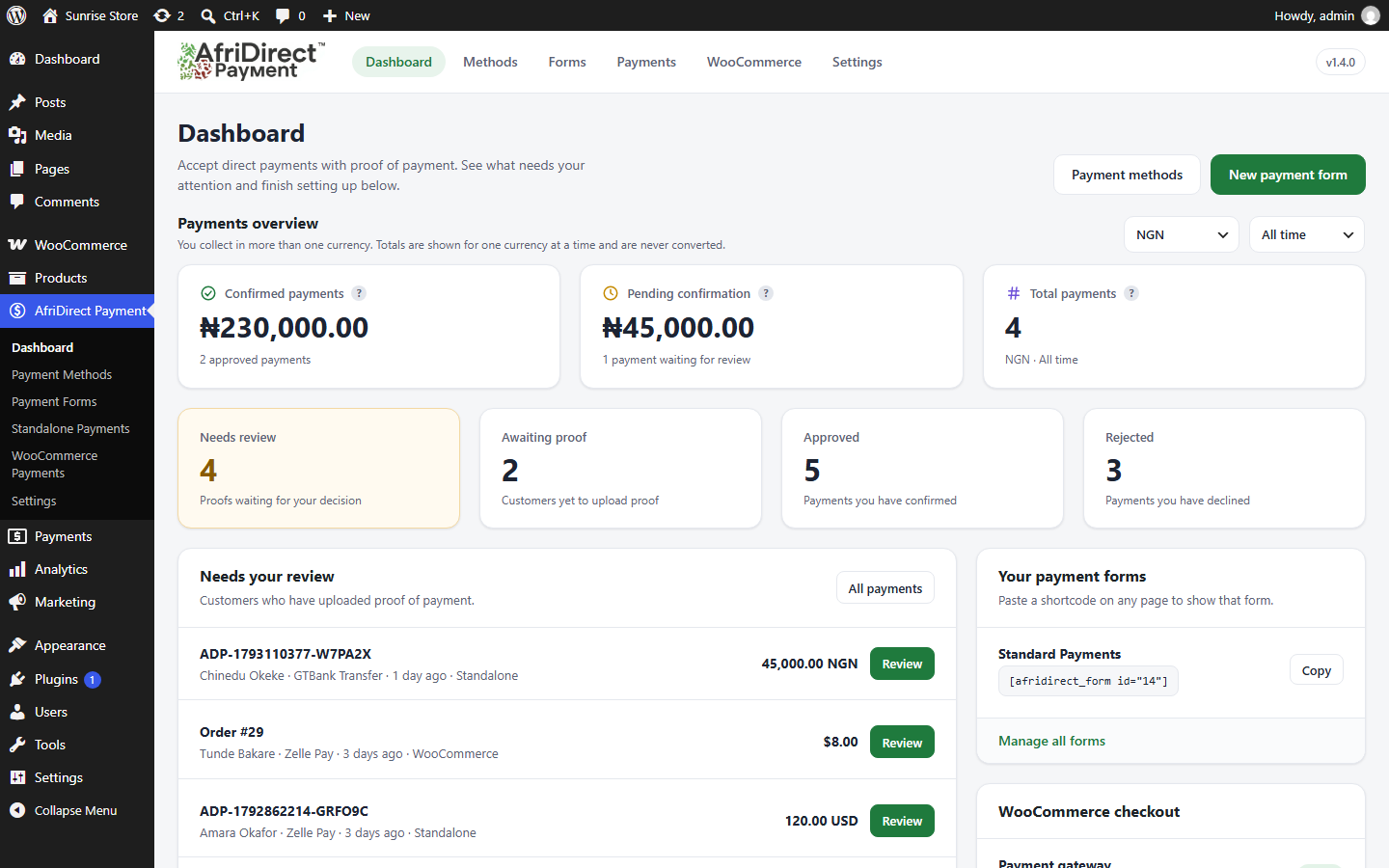The image size is (1389, 868).
Task: Open the Payments tab
Action: click(646, 62)
